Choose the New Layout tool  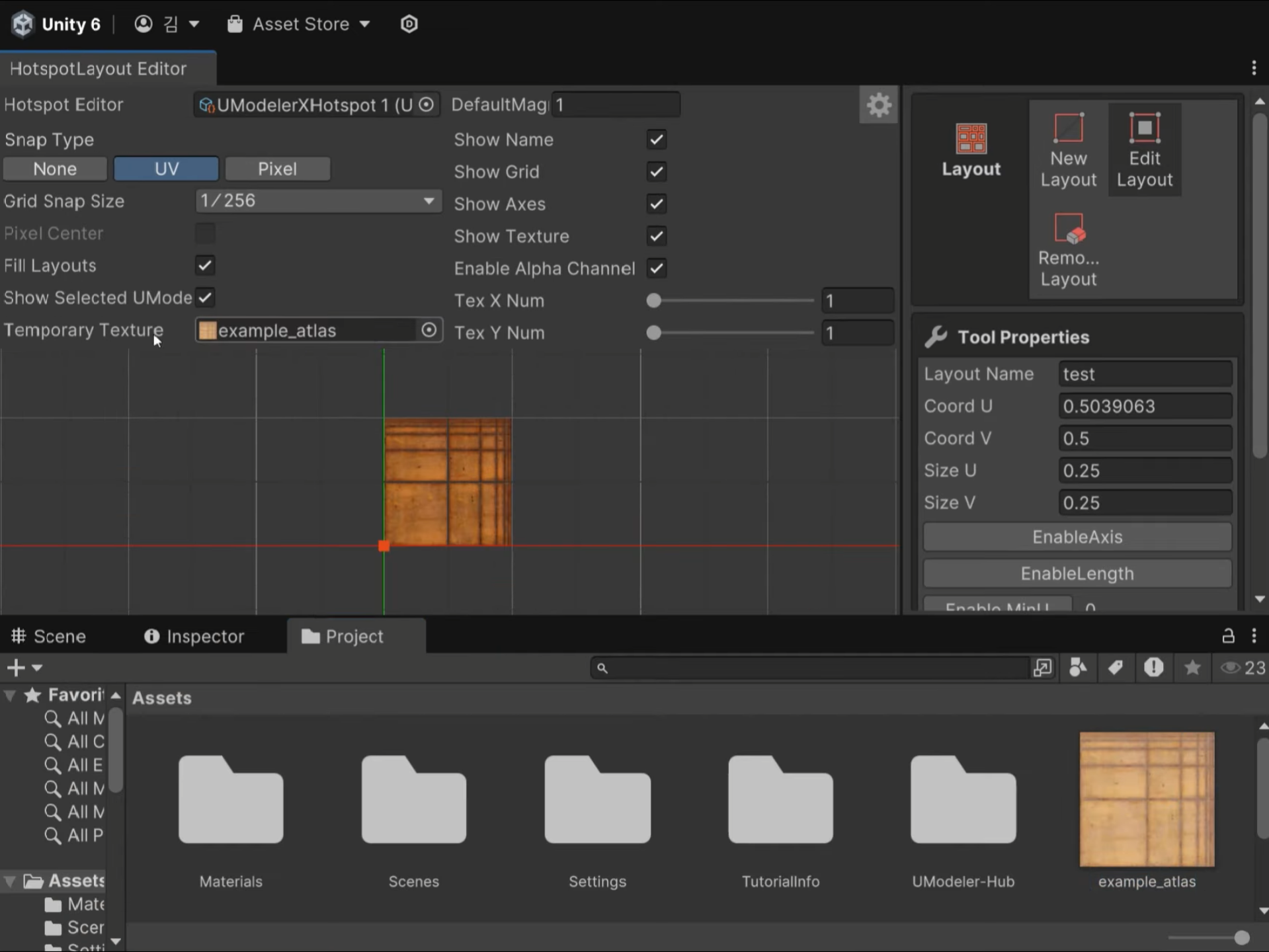[x=1068, y=151]
